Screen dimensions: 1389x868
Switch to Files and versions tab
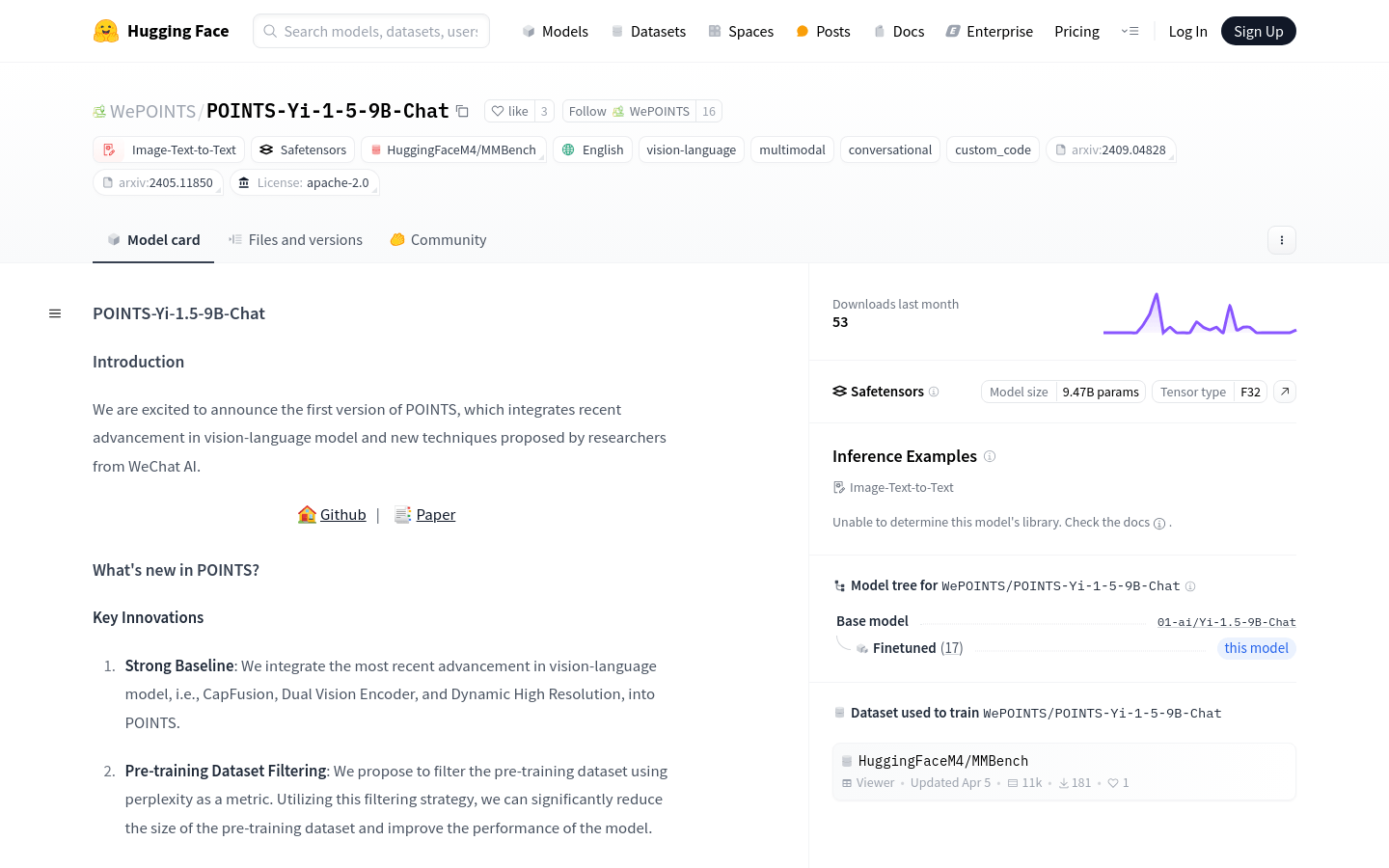295,240
